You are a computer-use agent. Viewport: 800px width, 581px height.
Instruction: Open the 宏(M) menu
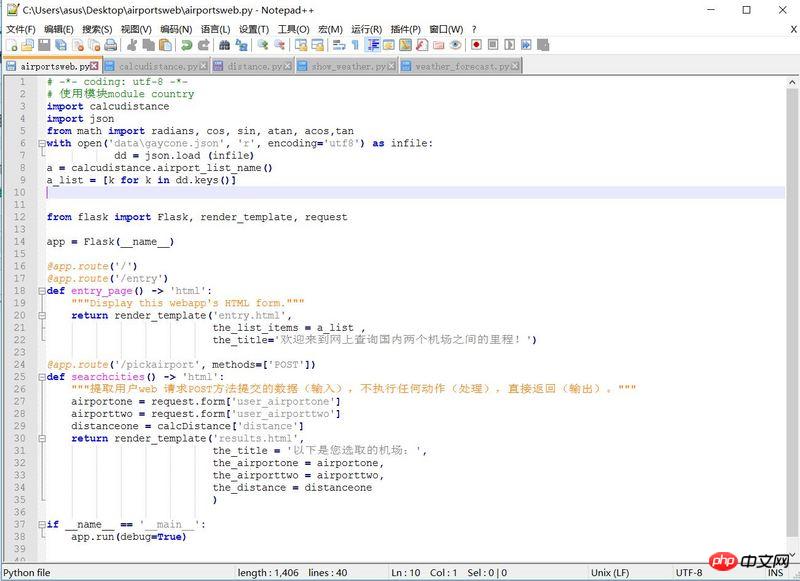330,29
